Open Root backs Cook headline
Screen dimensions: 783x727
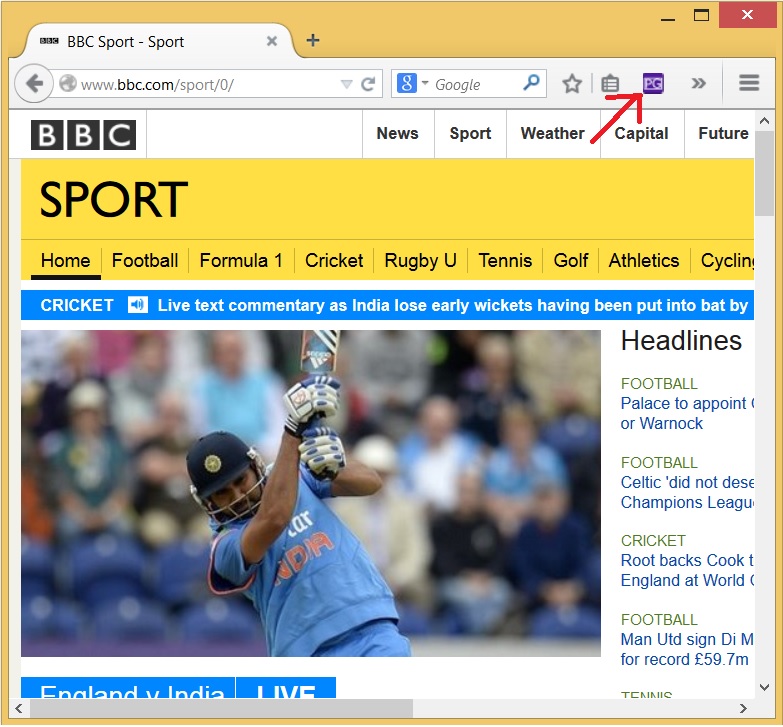[687, 570]
